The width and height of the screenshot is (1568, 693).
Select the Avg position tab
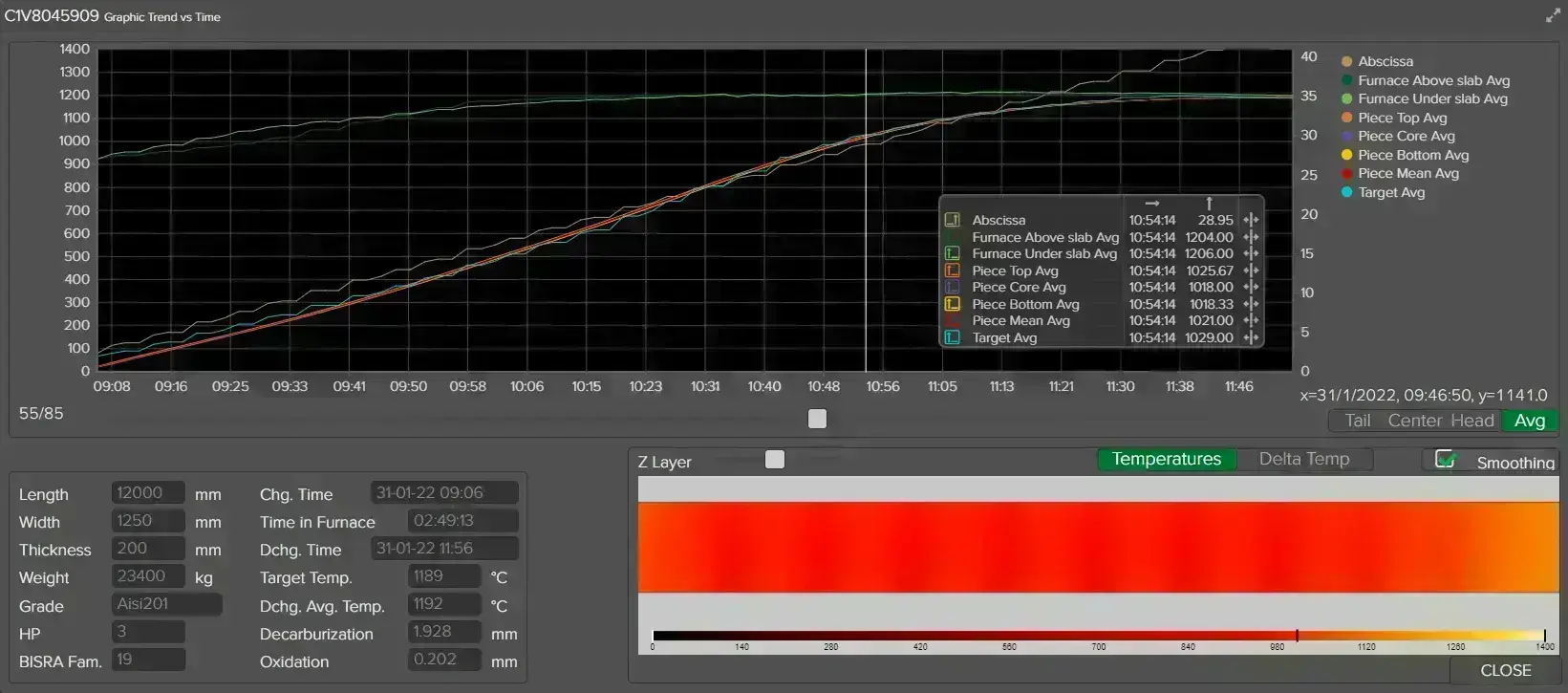(1530, 421)
